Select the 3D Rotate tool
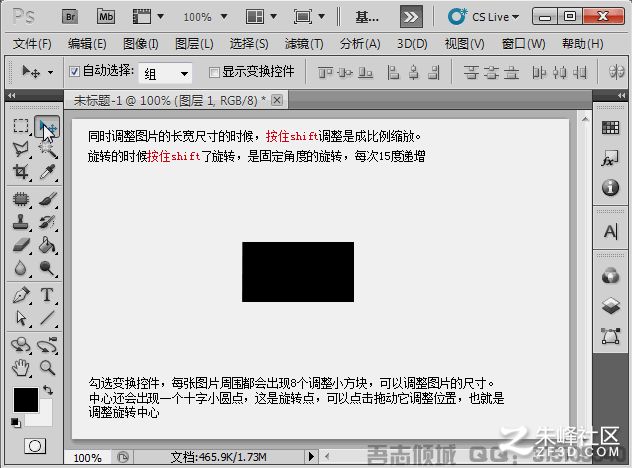 pos(21,345)
